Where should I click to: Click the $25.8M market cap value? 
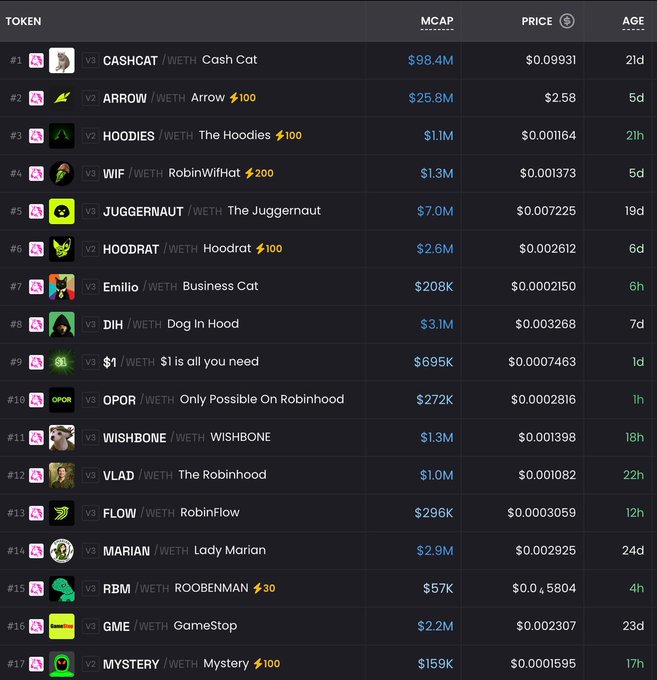pos(431,98)
